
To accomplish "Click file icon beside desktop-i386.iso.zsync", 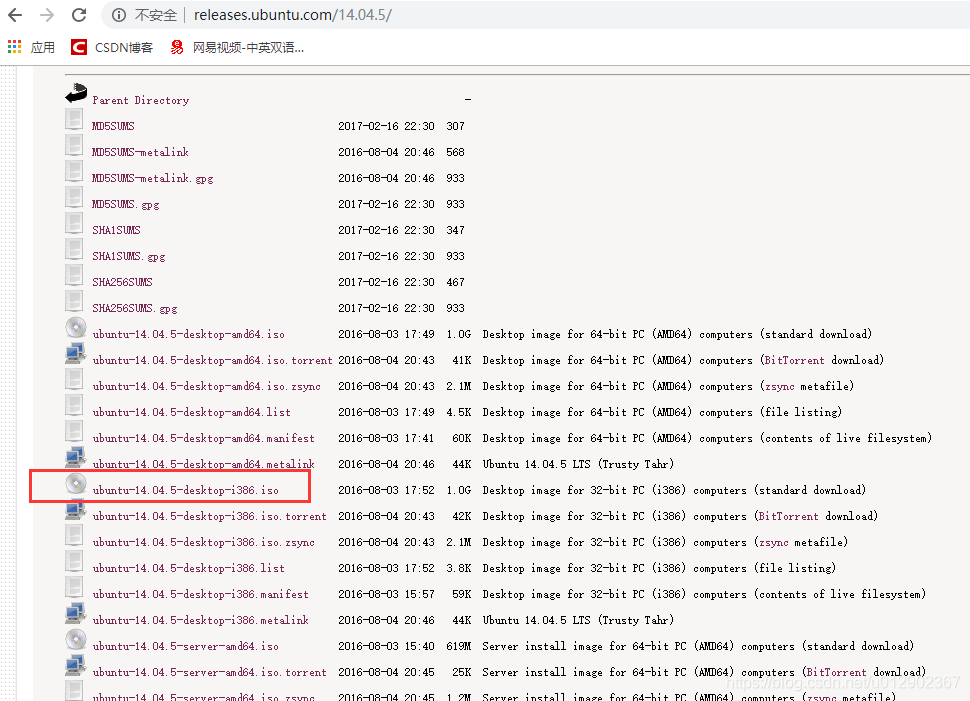I will click(x=74, y=535).
